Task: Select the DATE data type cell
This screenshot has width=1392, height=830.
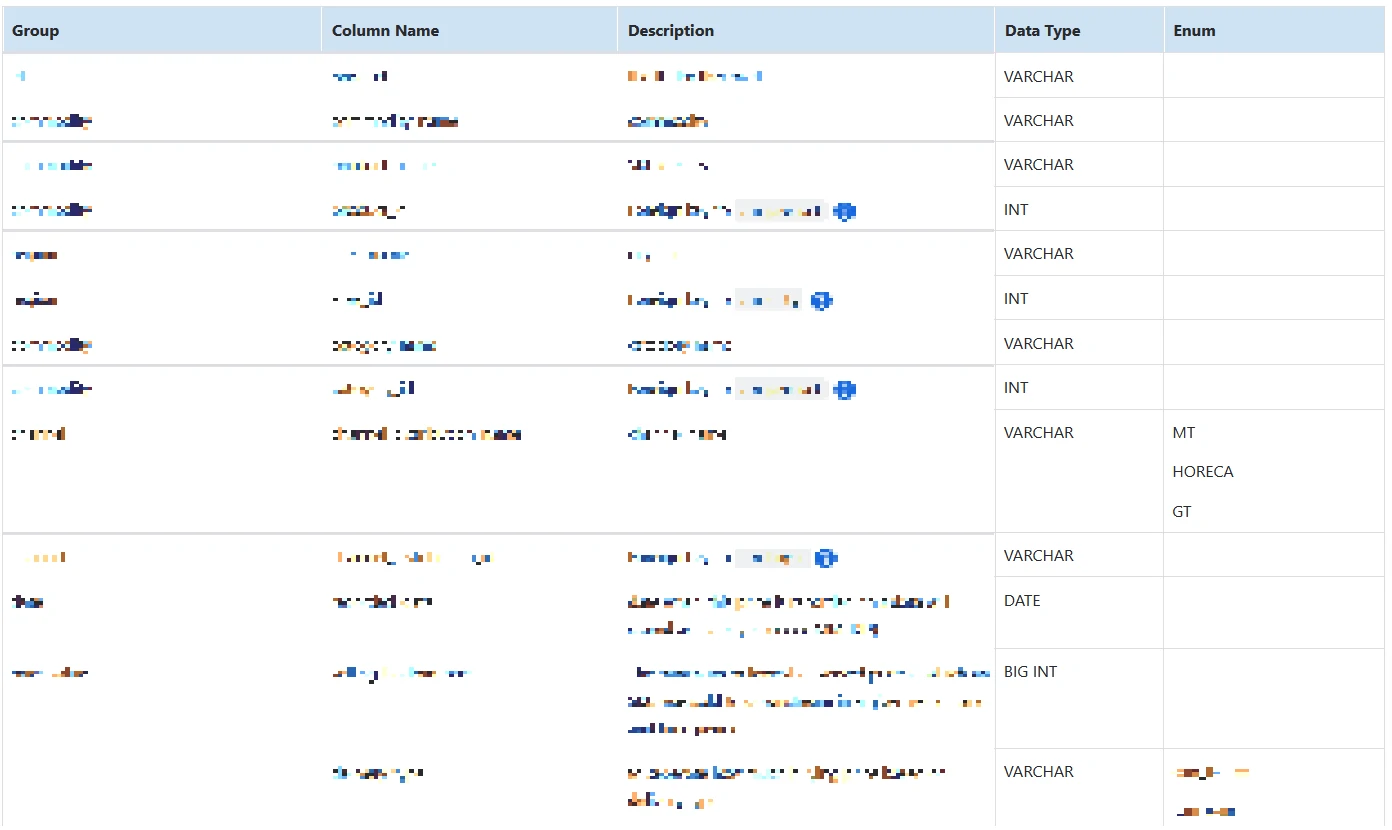Action: point(1022,601)
